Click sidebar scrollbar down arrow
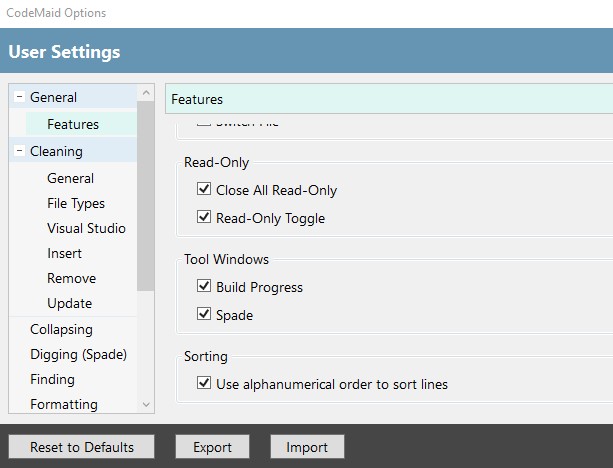 tap(146, 405)
